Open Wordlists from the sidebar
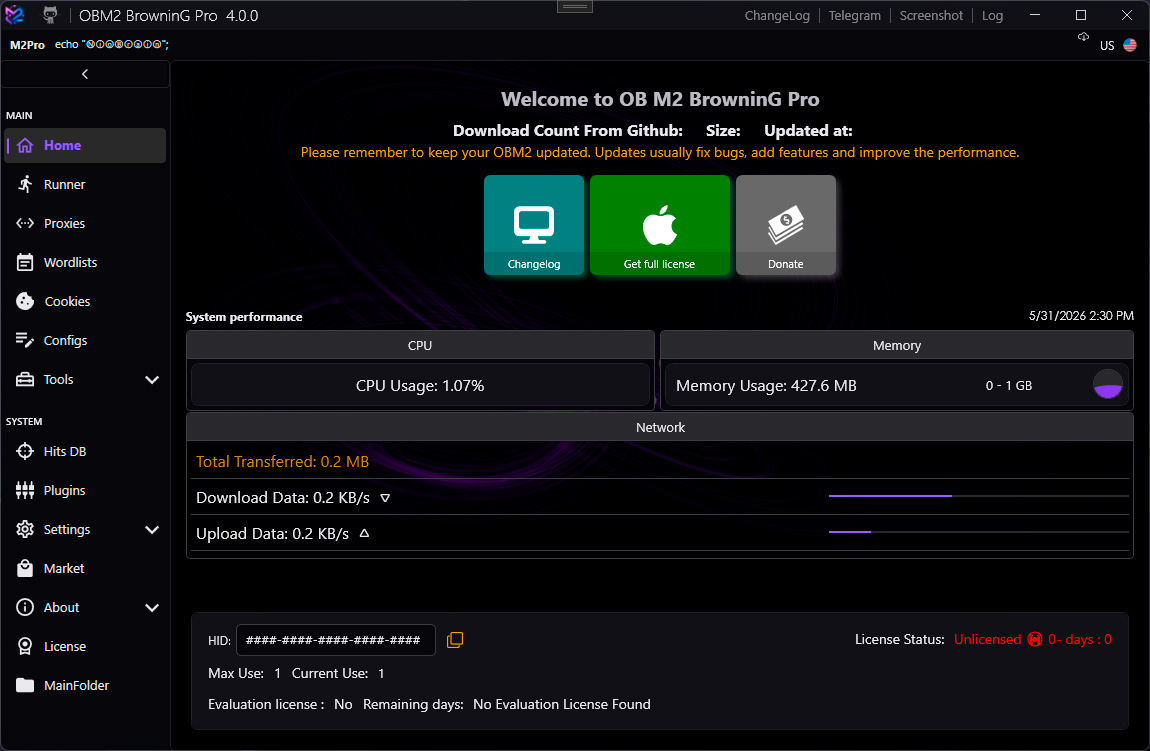Image resolution: width=1150 pixels, height=751 pixels. pos(85,262)
